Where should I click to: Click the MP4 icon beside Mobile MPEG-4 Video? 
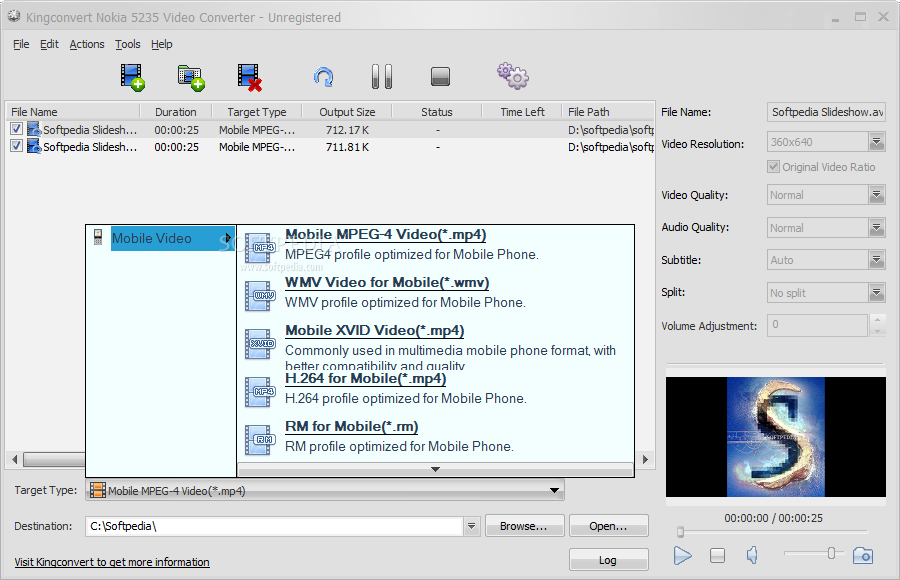260,248
